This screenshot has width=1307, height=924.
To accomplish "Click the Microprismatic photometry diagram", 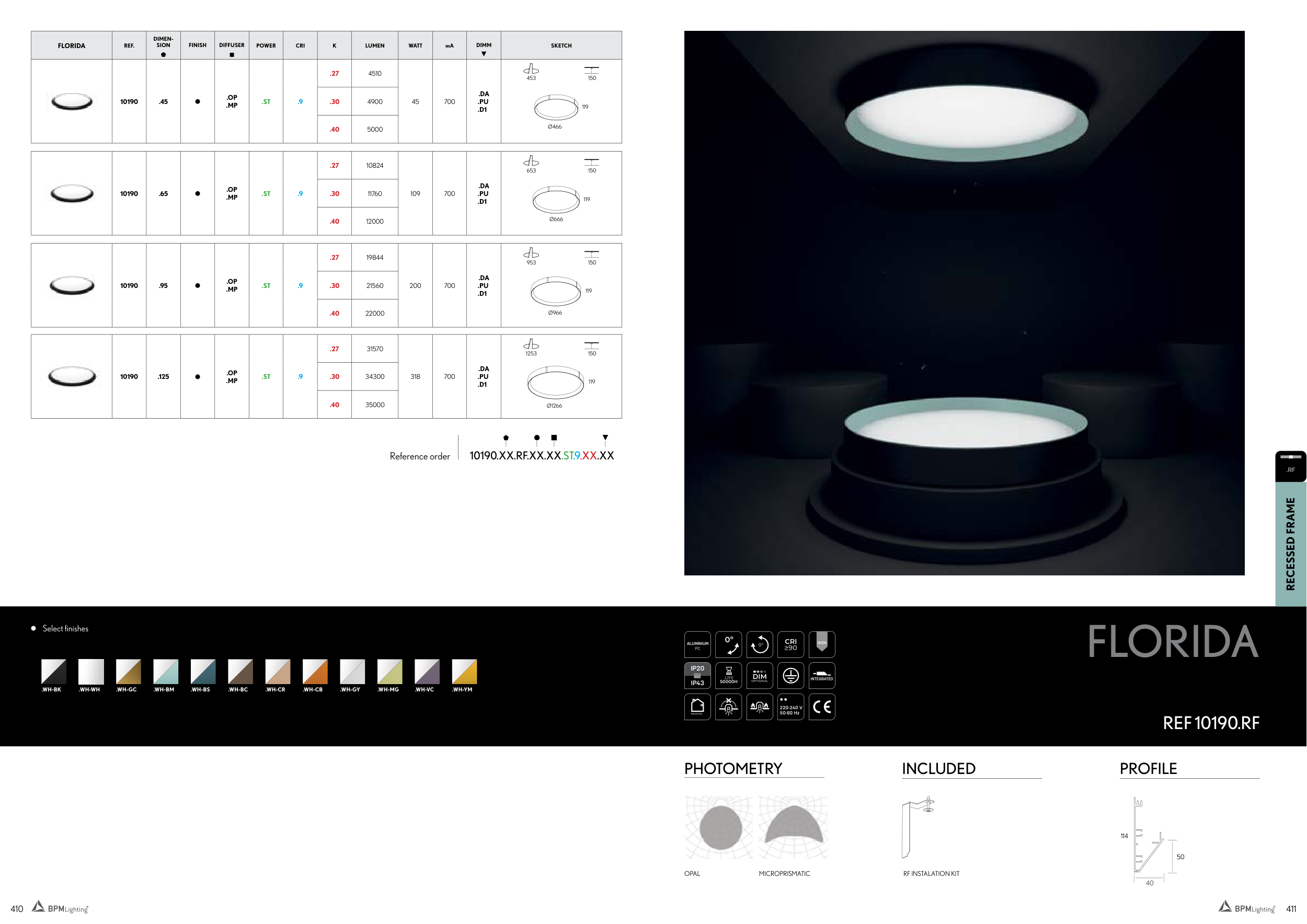I will [793, 827].
